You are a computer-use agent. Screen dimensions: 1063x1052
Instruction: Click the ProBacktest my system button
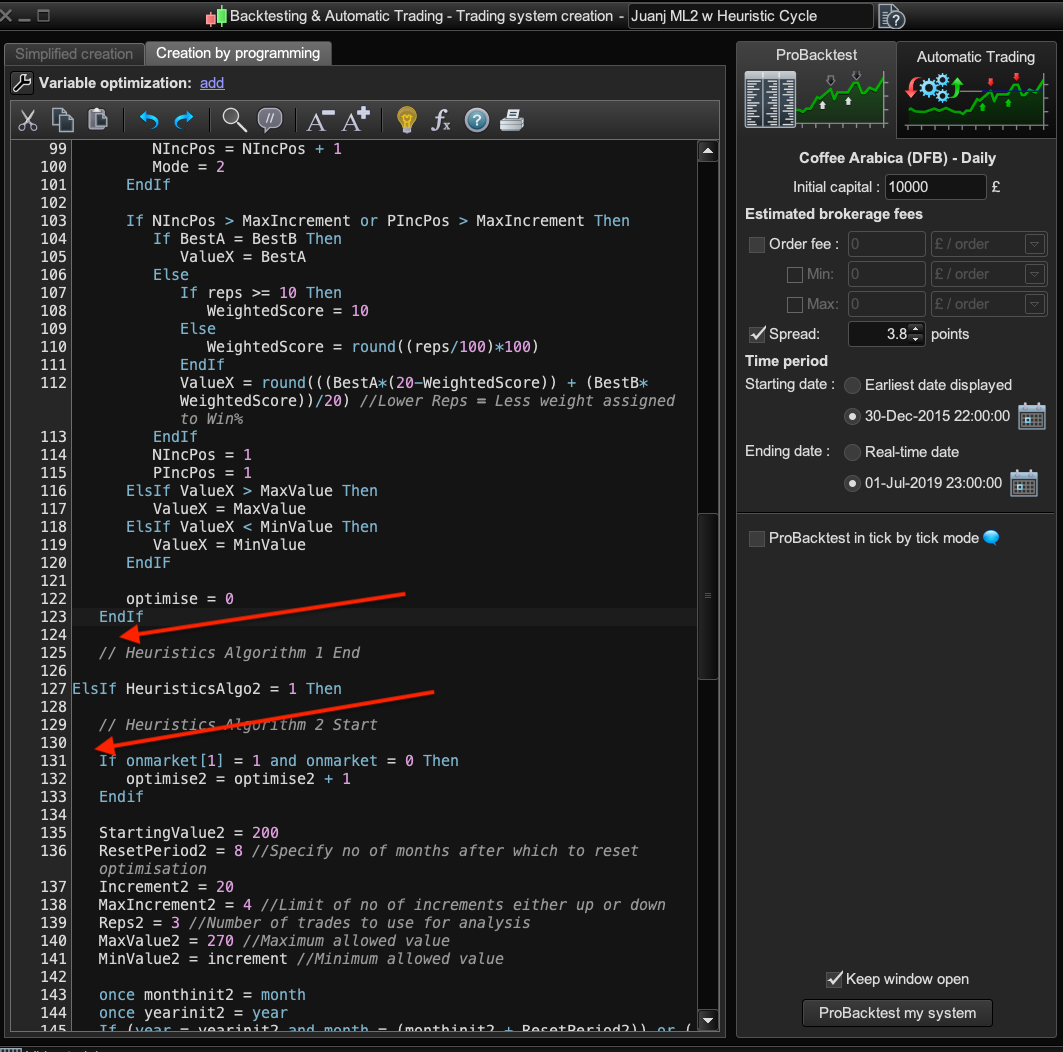(898, 1013)
